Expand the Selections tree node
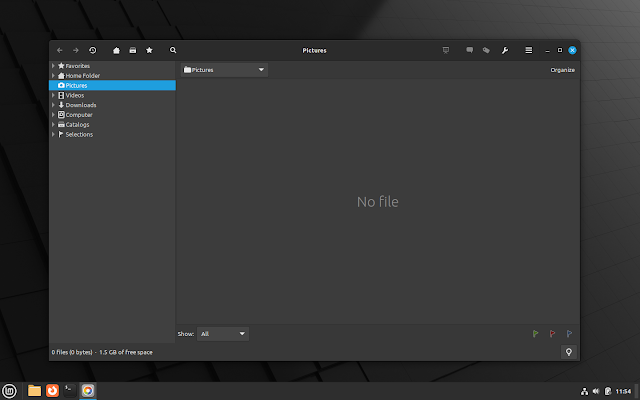Viewport: 640px width, 400px height. (53, 134)
